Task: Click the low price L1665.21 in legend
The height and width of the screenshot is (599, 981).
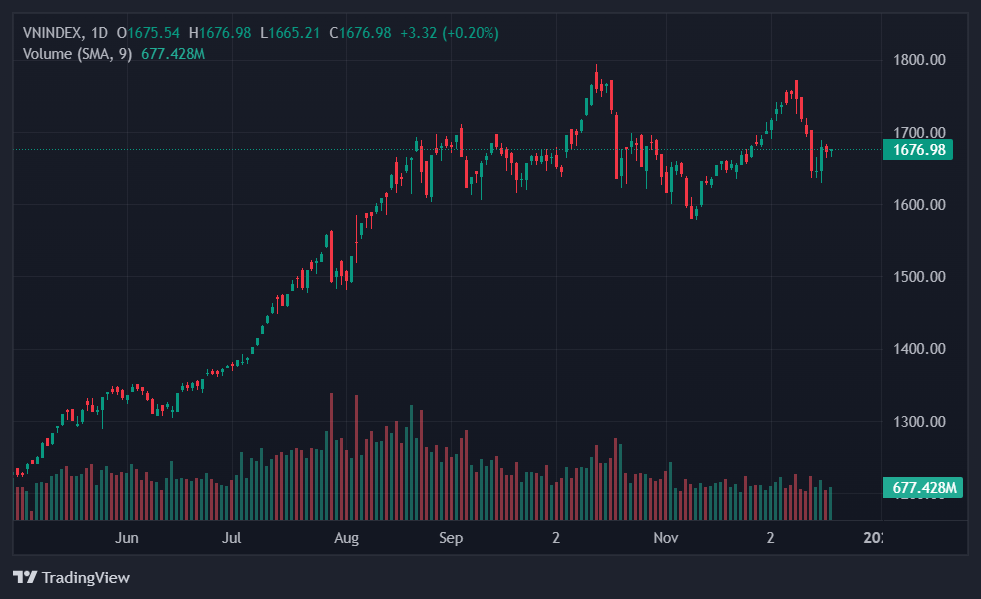Action: coord(290,33)
